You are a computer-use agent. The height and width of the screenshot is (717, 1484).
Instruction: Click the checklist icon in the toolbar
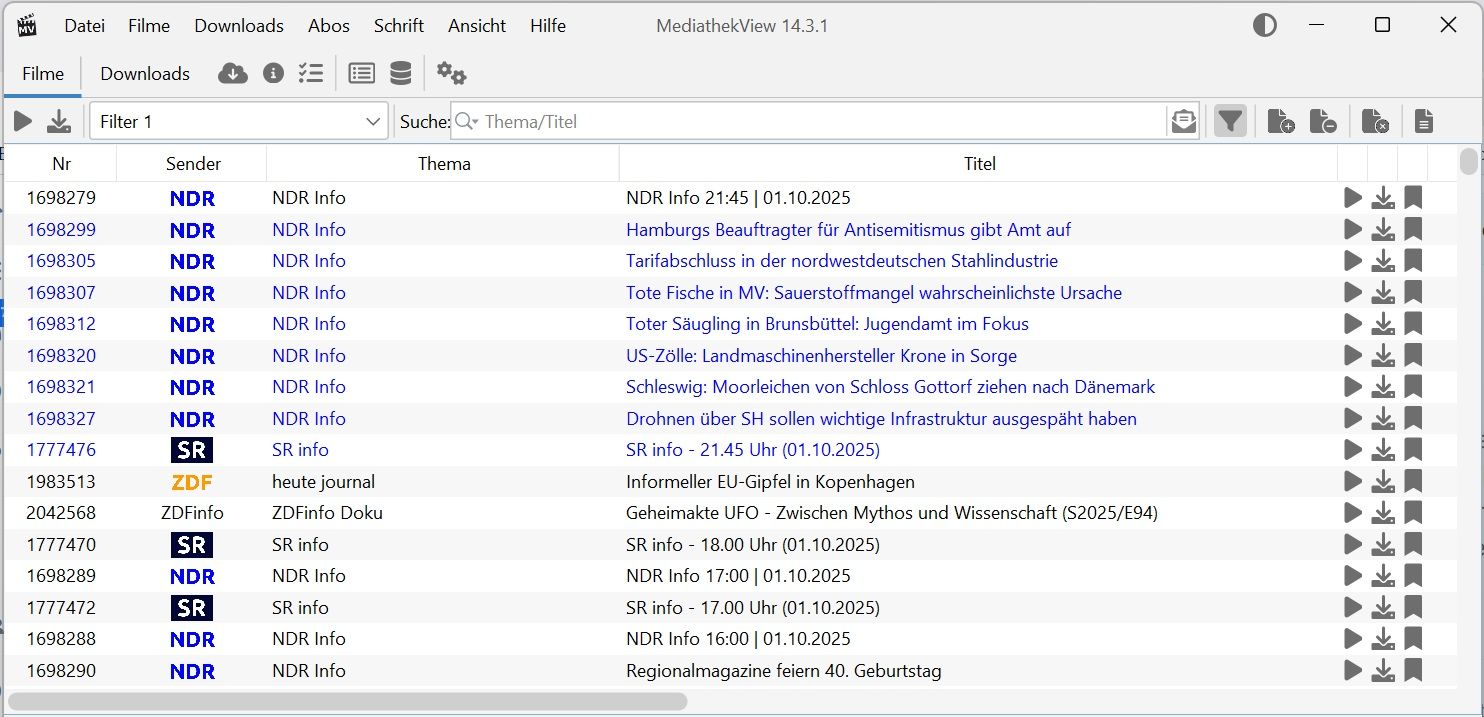(311, 73)
